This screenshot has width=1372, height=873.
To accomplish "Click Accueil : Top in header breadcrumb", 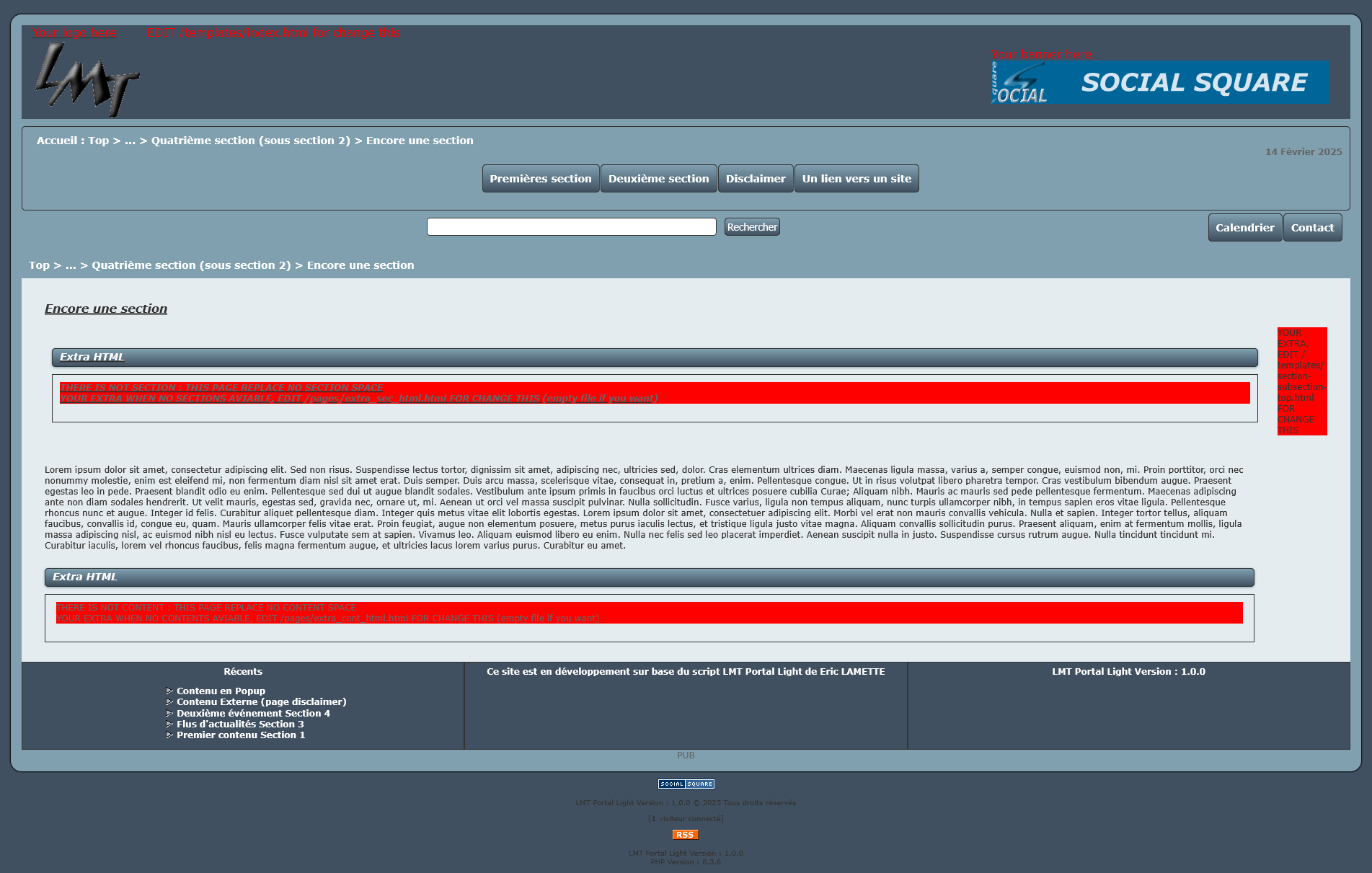I will (72, 141).
